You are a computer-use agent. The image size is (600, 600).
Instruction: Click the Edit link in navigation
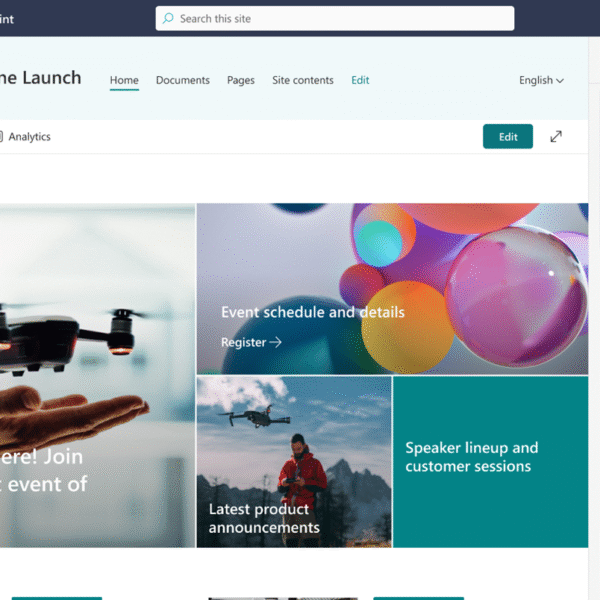[360, 80]
